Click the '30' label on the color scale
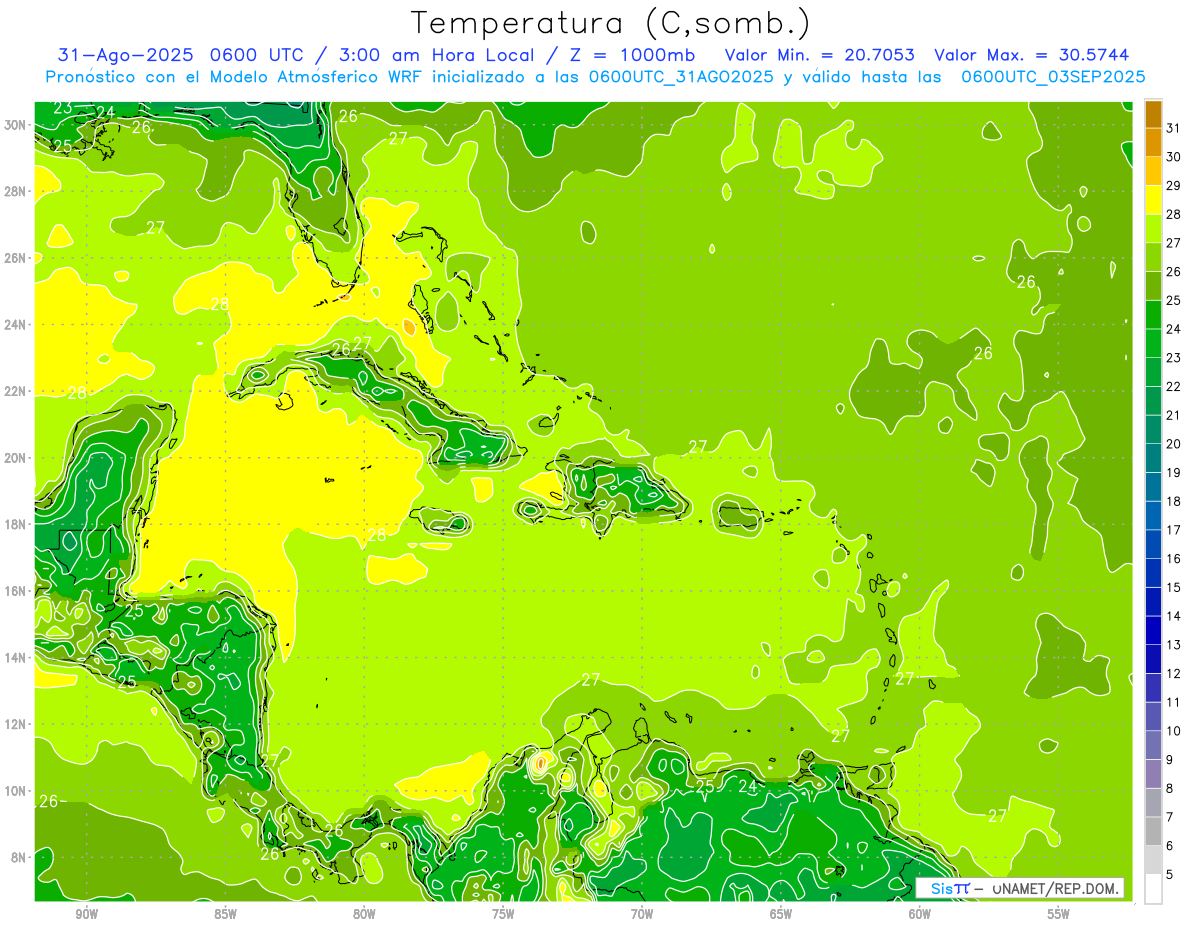 [x=1174, y=157]
